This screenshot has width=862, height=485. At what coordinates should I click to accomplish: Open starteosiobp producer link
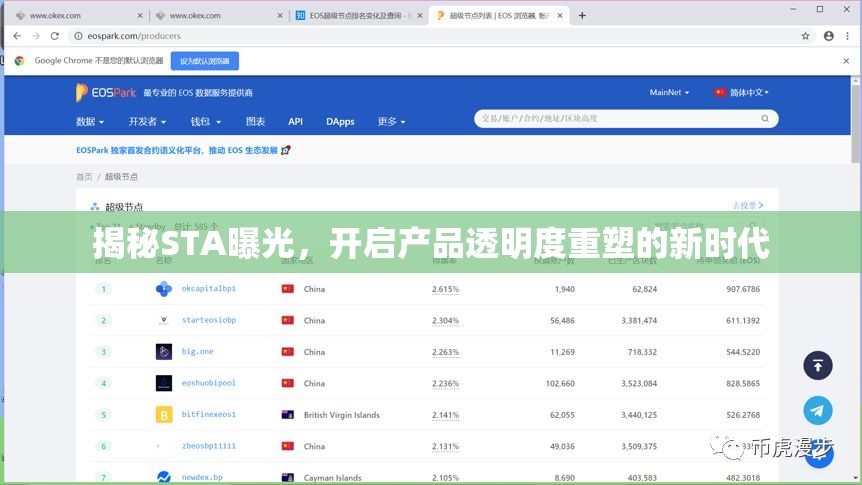coord(209,319)
